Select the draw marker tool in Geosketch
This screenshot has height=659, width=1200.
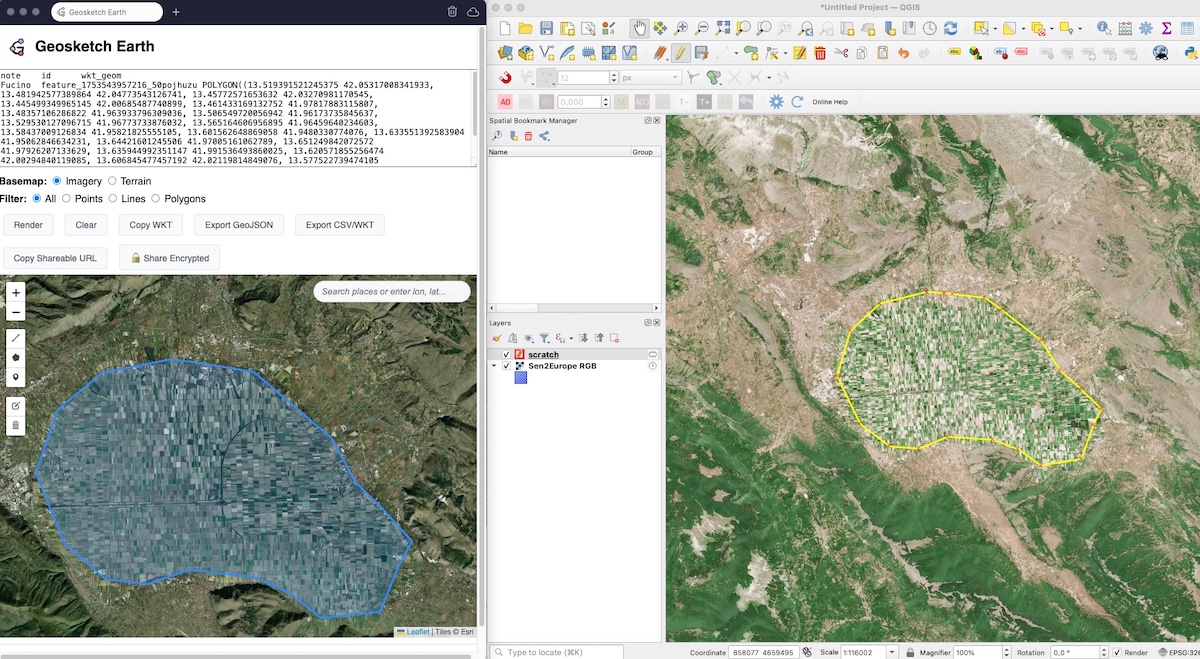tap(16, 377)
